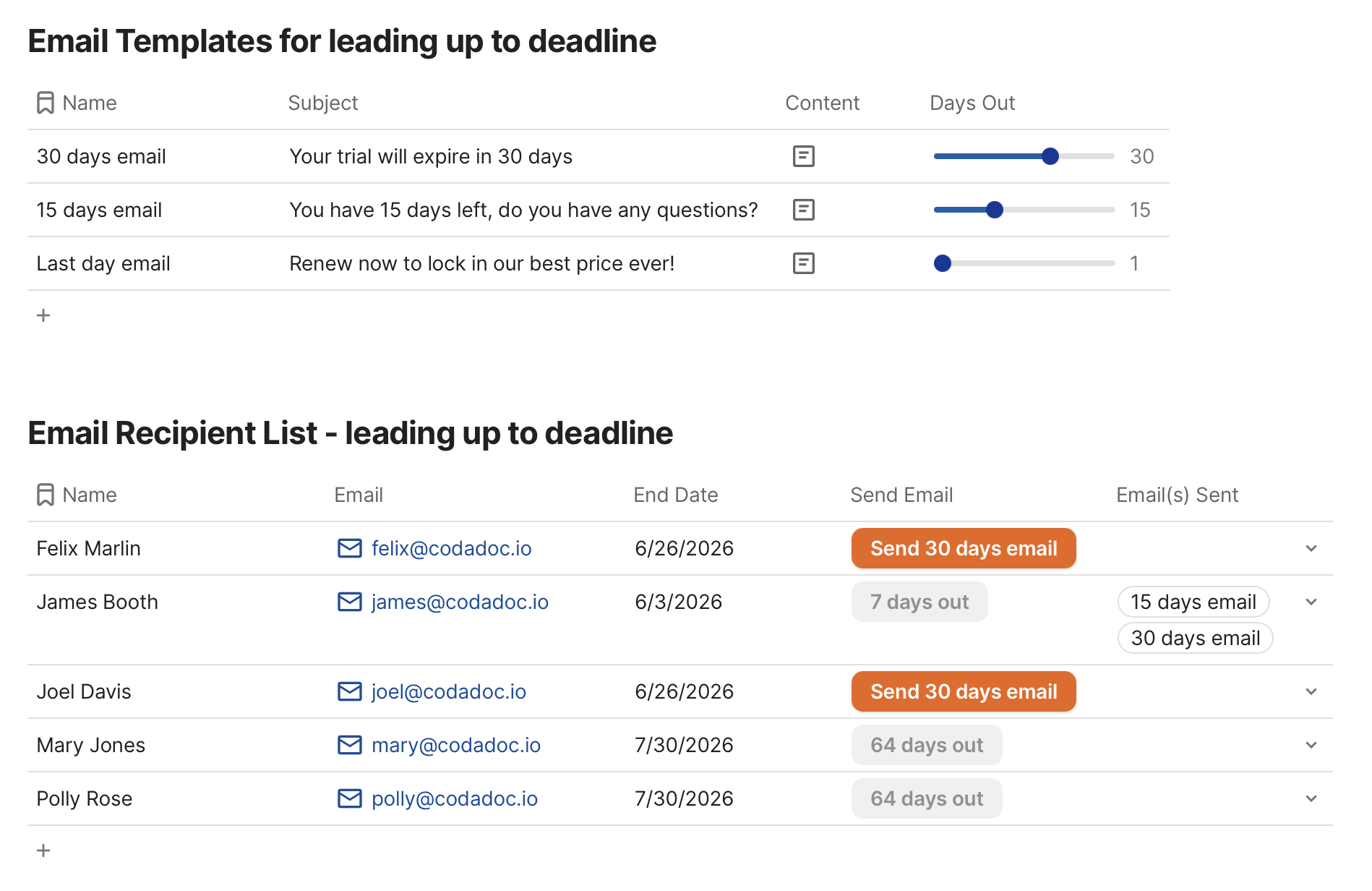The image size is (1372, 891).
Task: Open content icon for Last day email
Action: (x=803, y=263)
